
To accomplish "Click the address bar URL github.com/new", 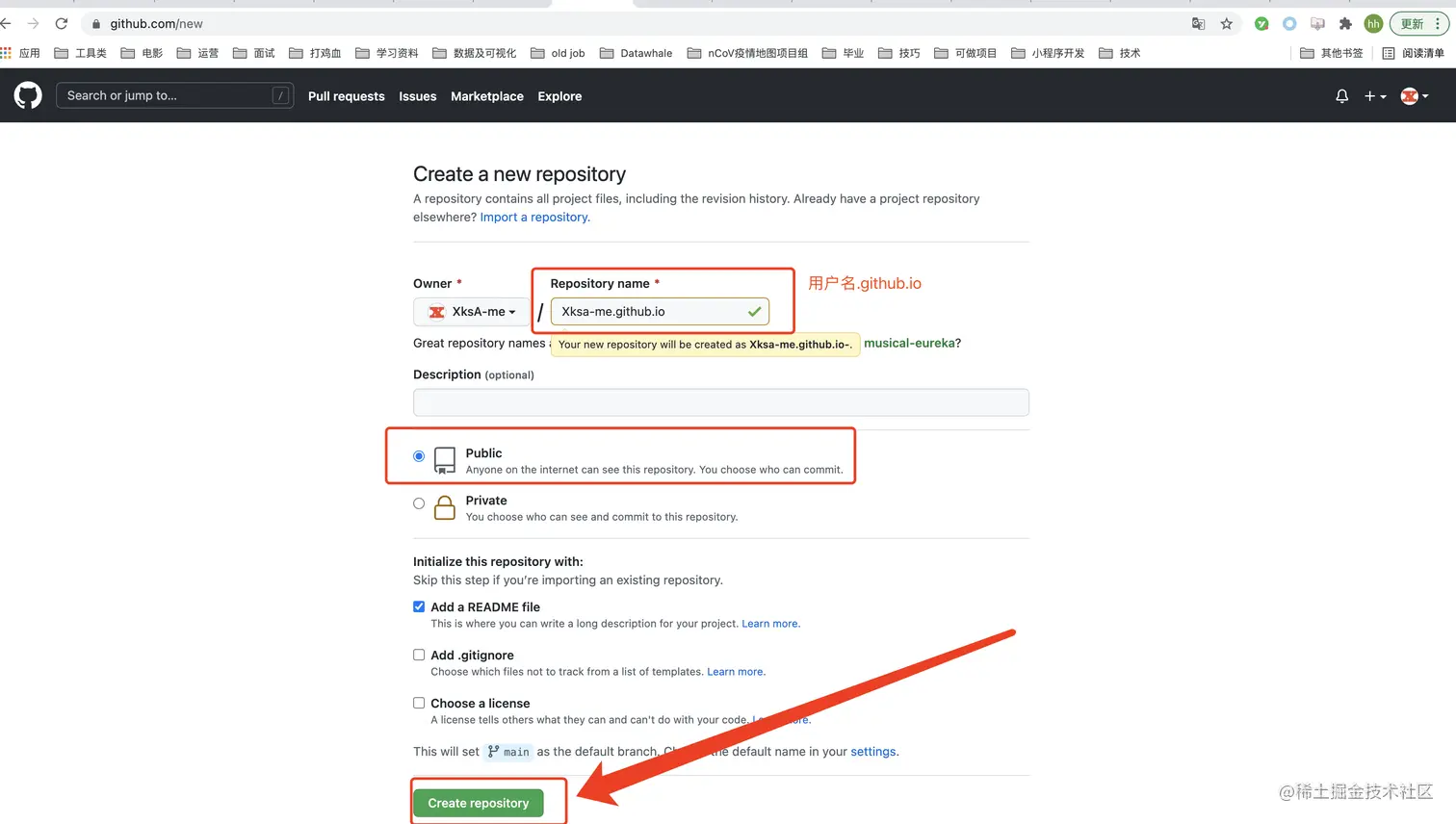I will tap(156, 24).
